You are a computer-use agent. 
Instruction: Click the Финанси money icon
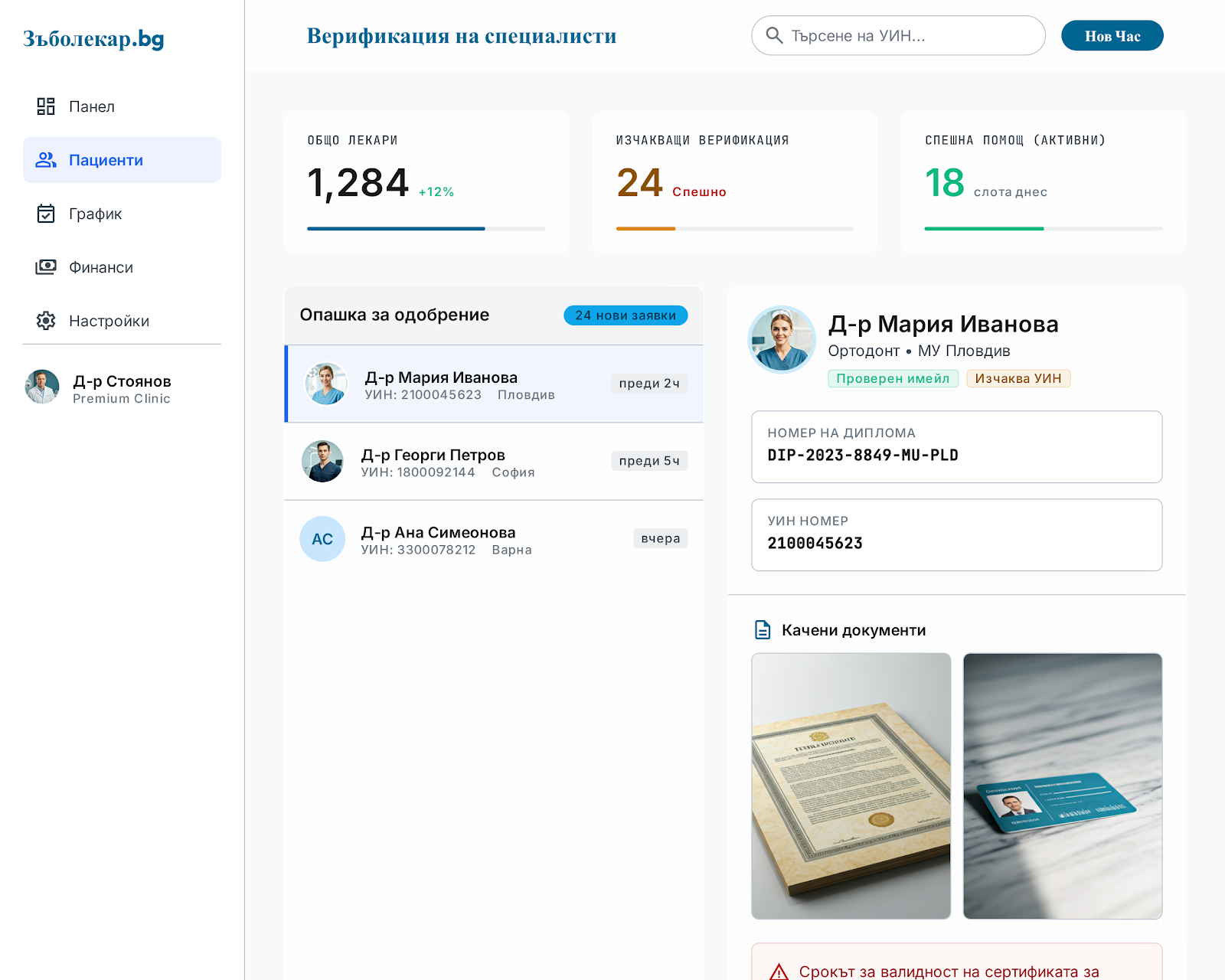(46, 267)
